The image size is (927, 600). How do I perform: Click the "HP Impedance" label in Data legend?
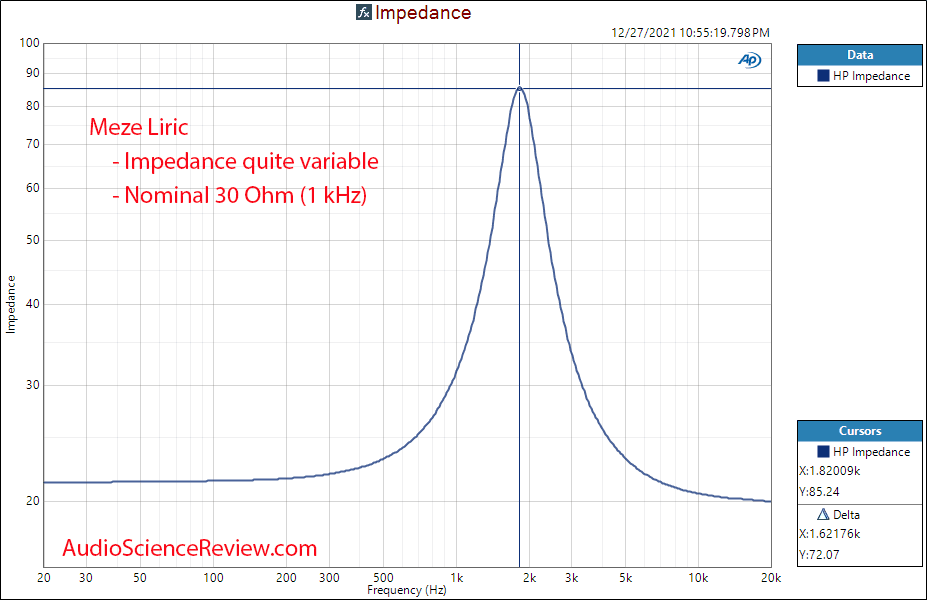click(871, 76)
